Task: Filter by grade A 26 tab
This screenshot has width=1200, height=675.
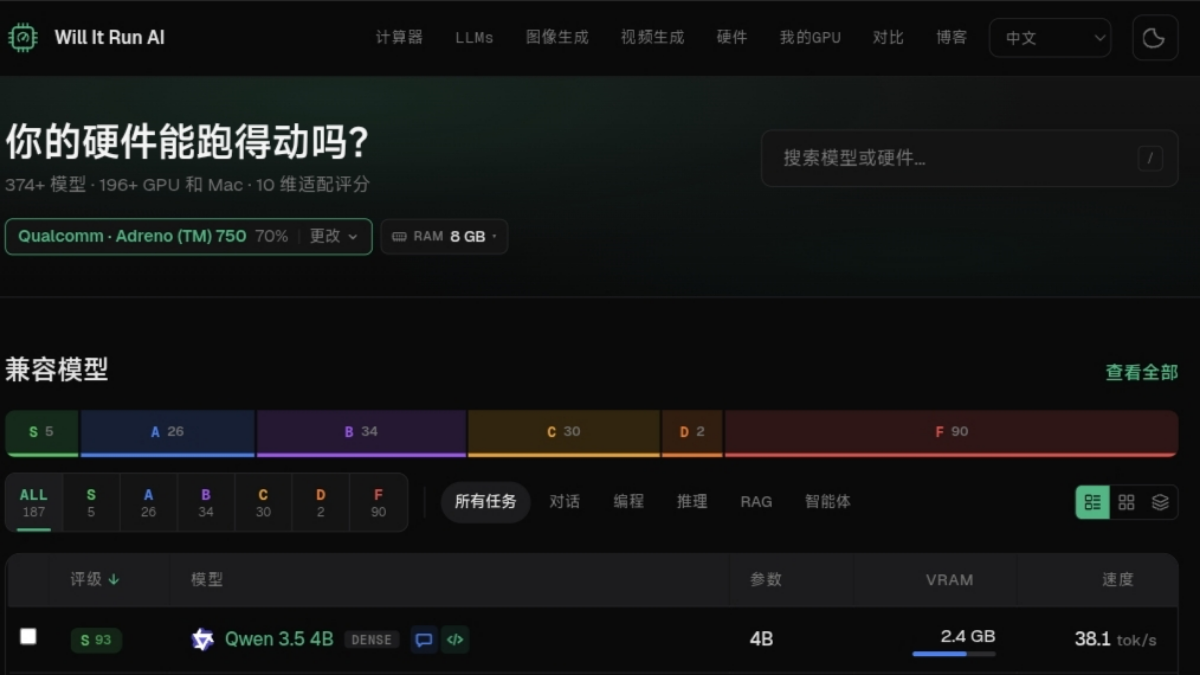Action: click(148, 502)
